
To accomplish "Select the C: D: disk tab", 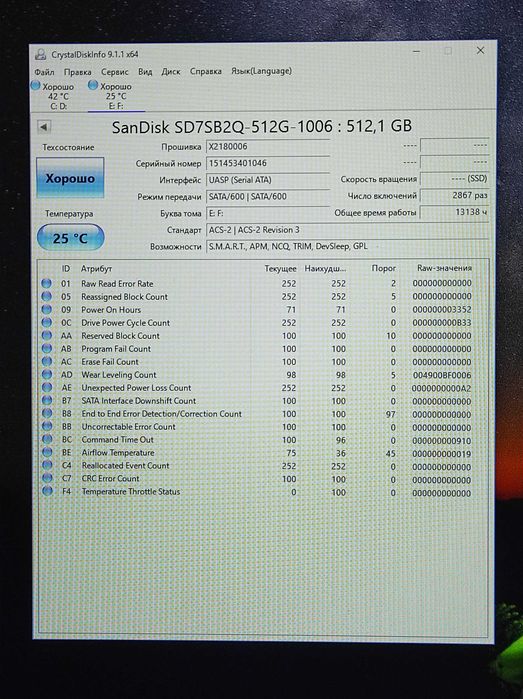I will (x=58, y=96).
